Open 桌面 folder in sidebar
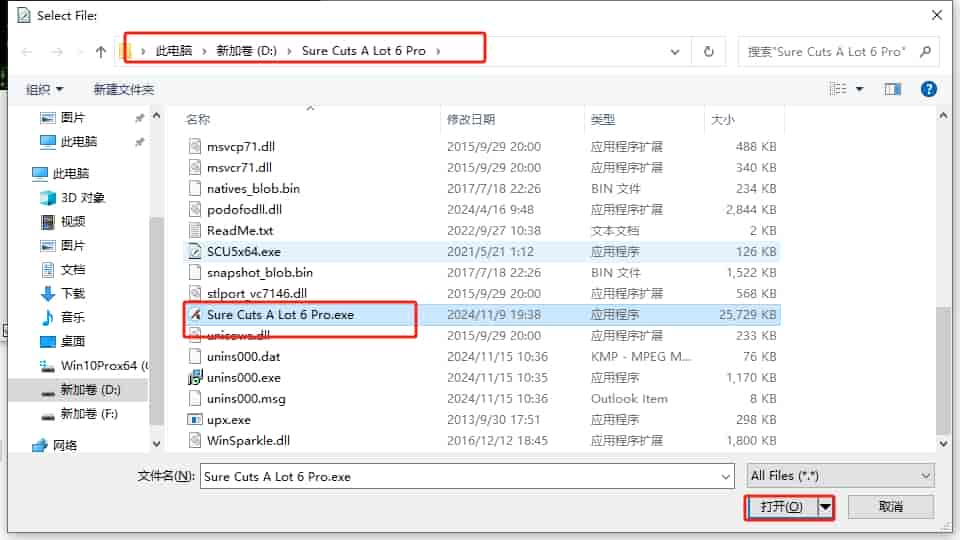The width and height of the screenshot is (960, 540). [73, 341]
